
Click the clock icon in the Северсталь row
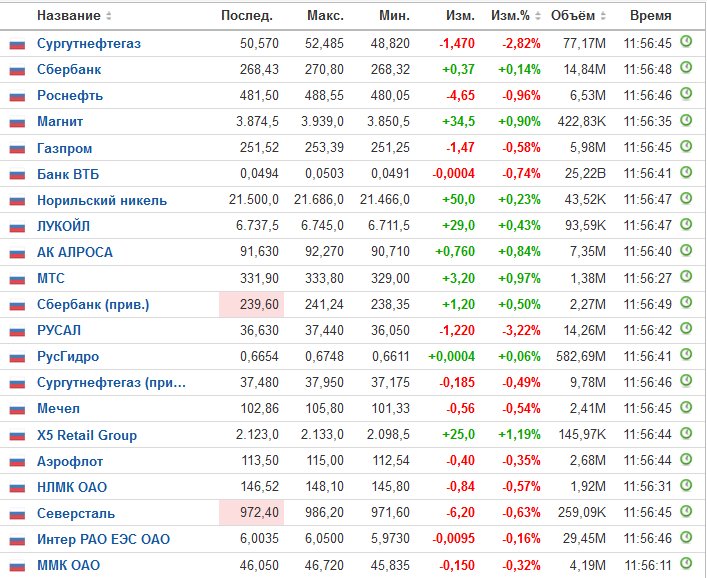click(686, 511)
